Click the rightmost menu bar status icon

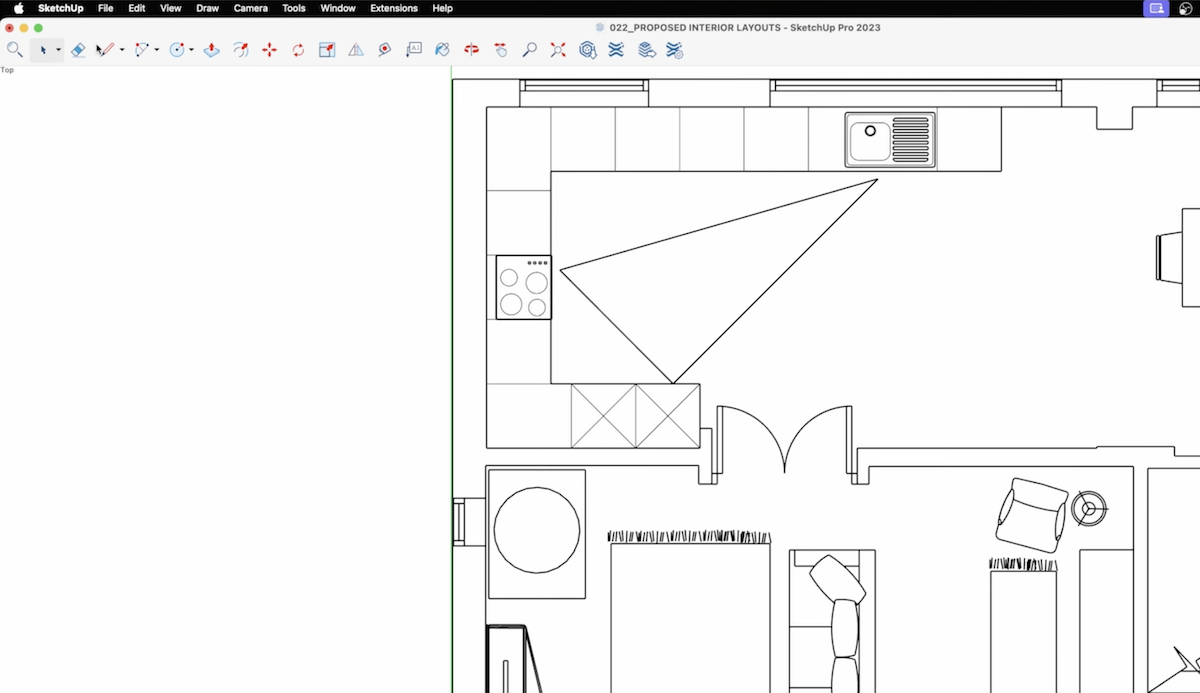tap(1186, 8)
